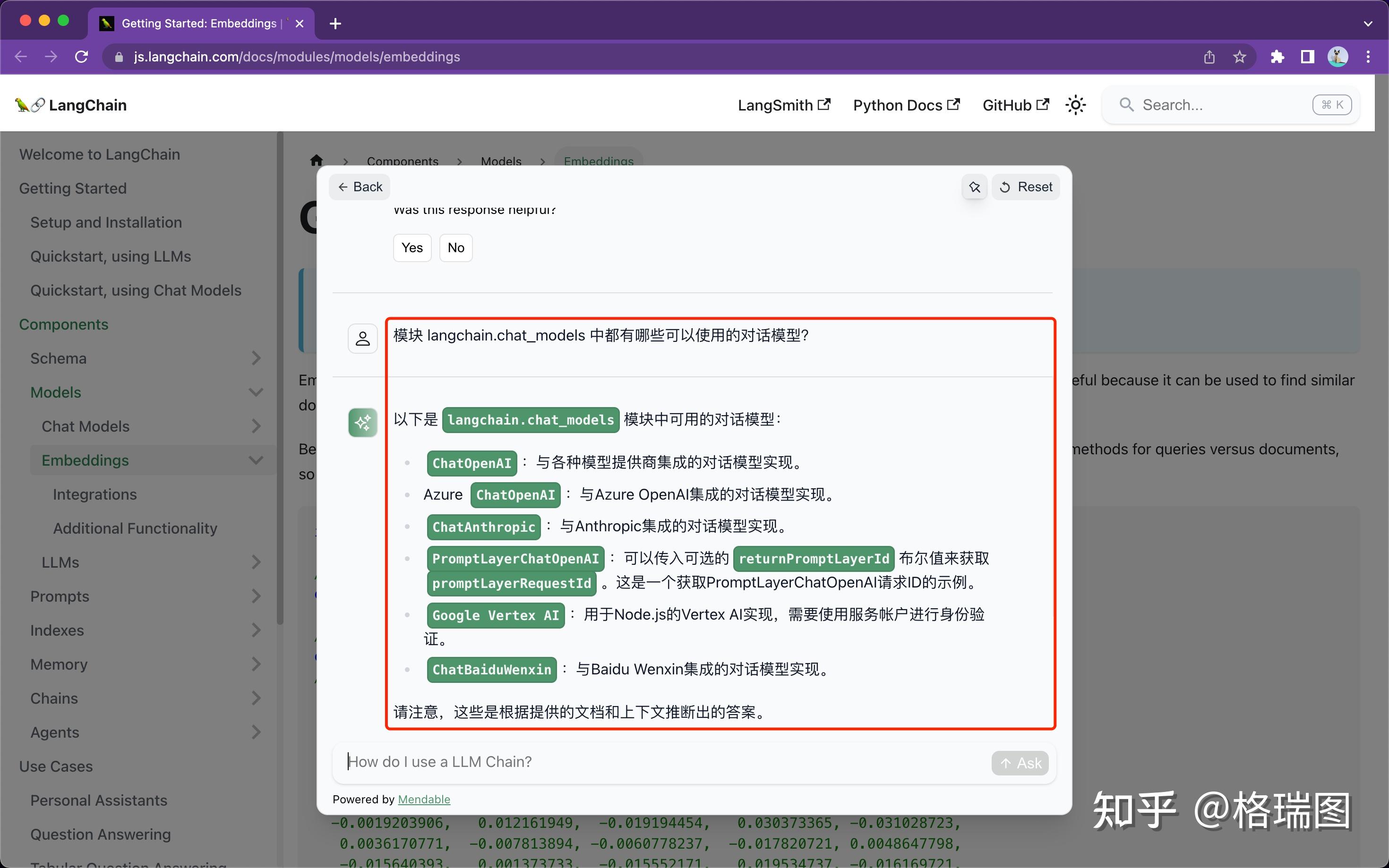
Task: Click Yes for helpful response
Action: [x=412, y=248]
